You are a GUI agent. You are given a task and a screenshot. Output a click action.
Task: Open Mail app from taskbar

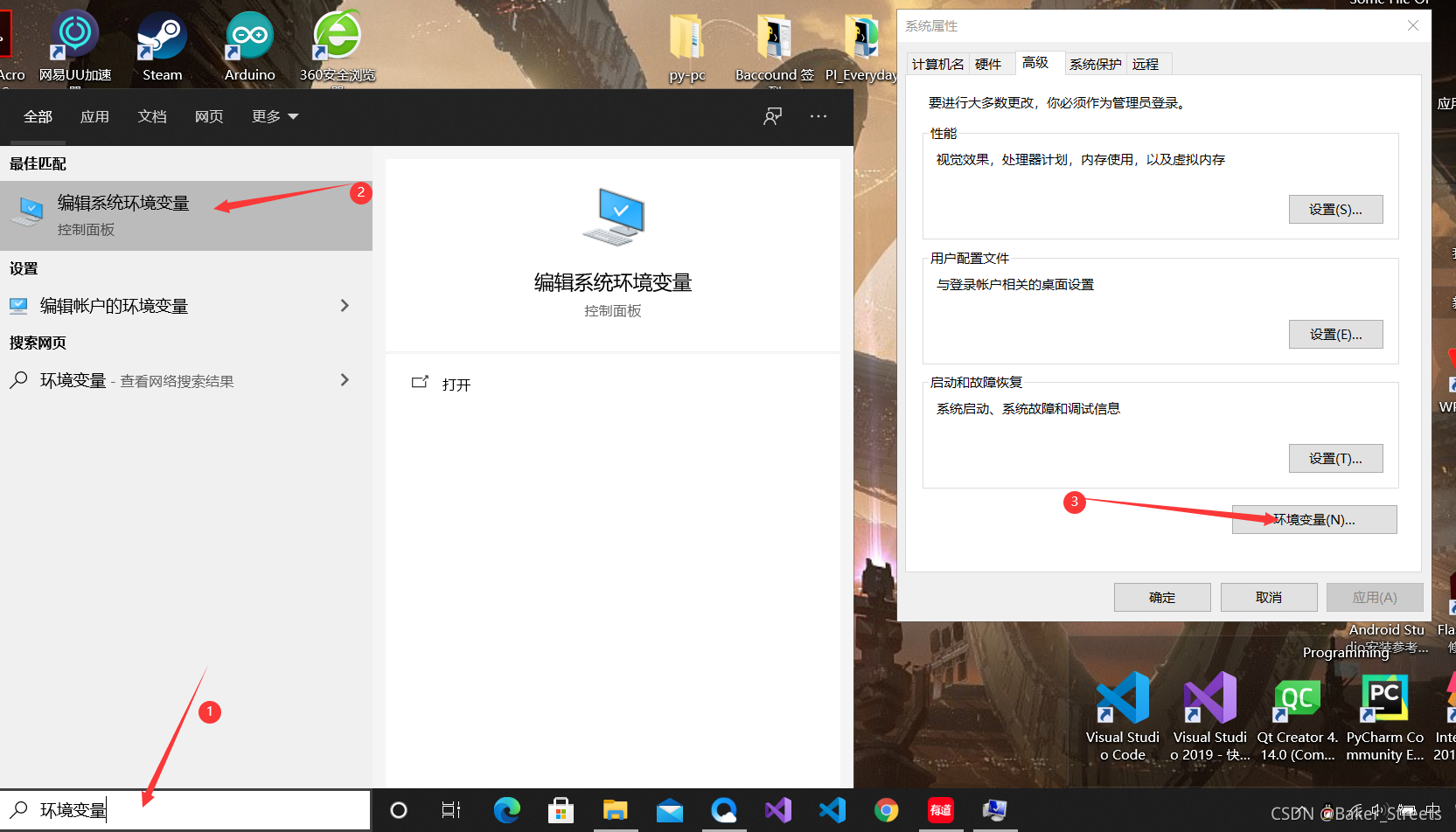(x=670, y=810)
